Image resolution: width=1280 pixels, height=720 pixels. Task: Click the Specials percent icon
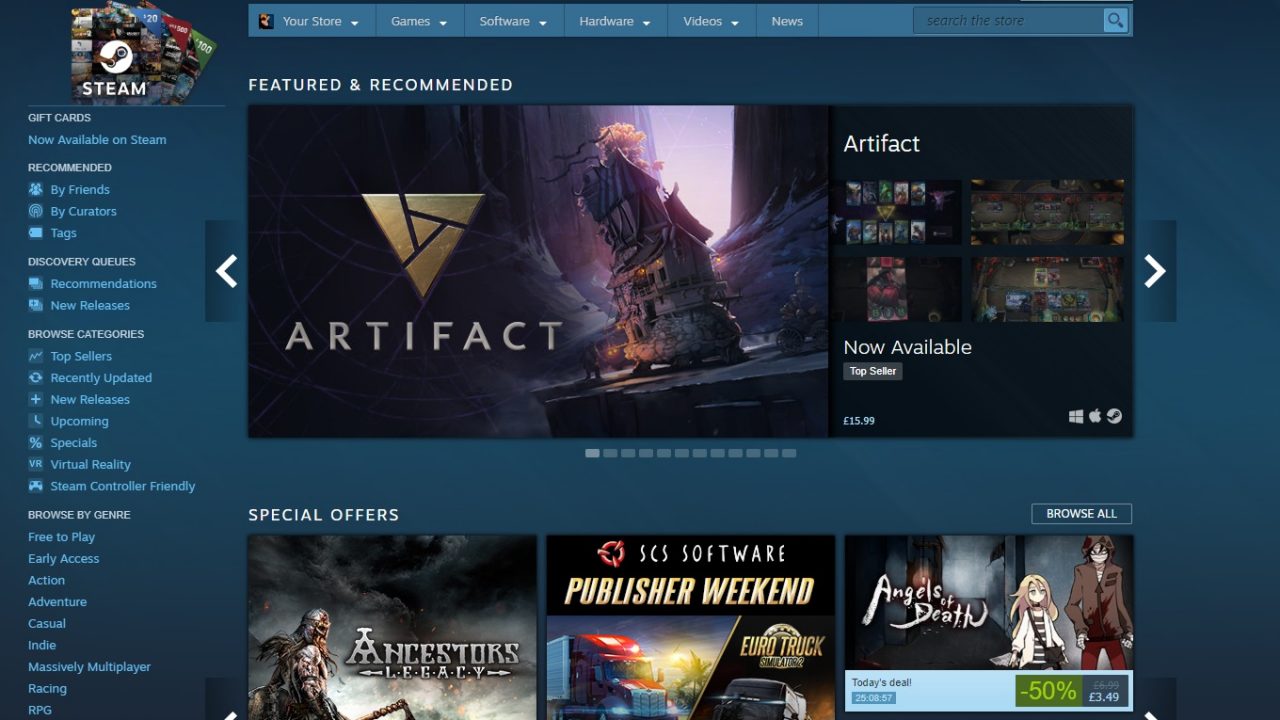pyautogui.click(x=36, y=443)
